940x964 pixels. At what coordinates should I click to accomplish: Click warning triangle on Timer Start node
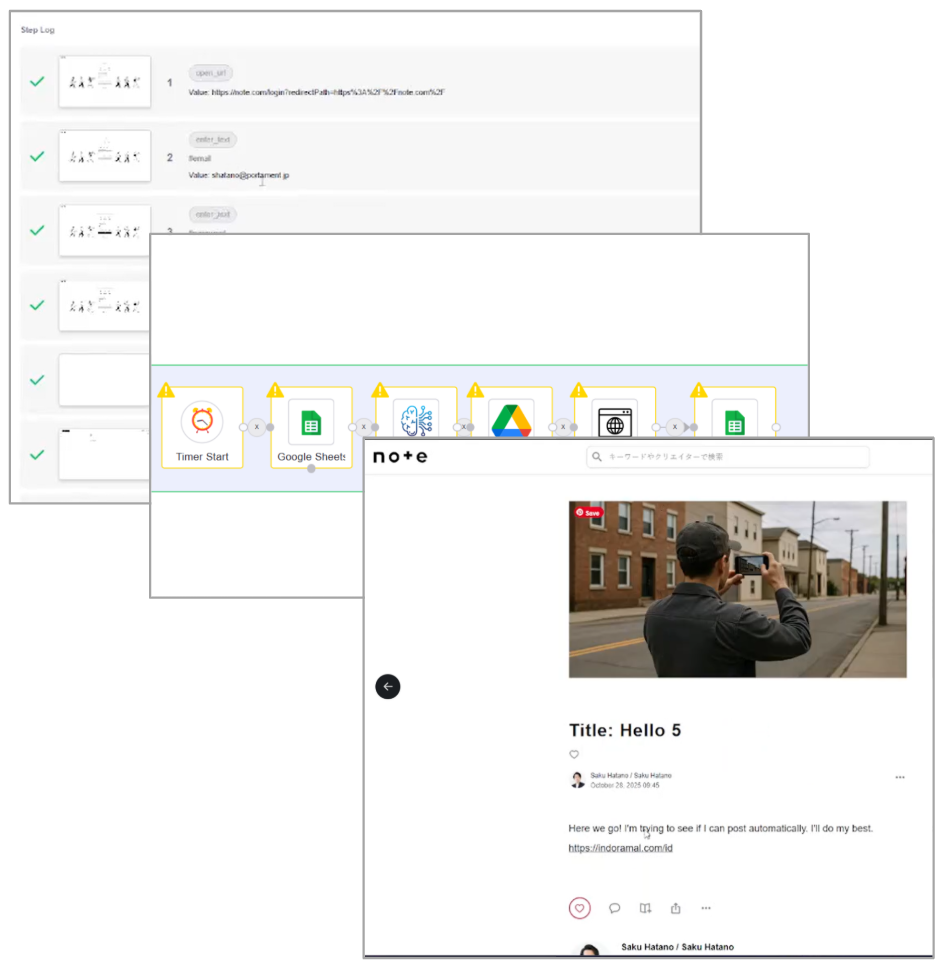(166, 390)
